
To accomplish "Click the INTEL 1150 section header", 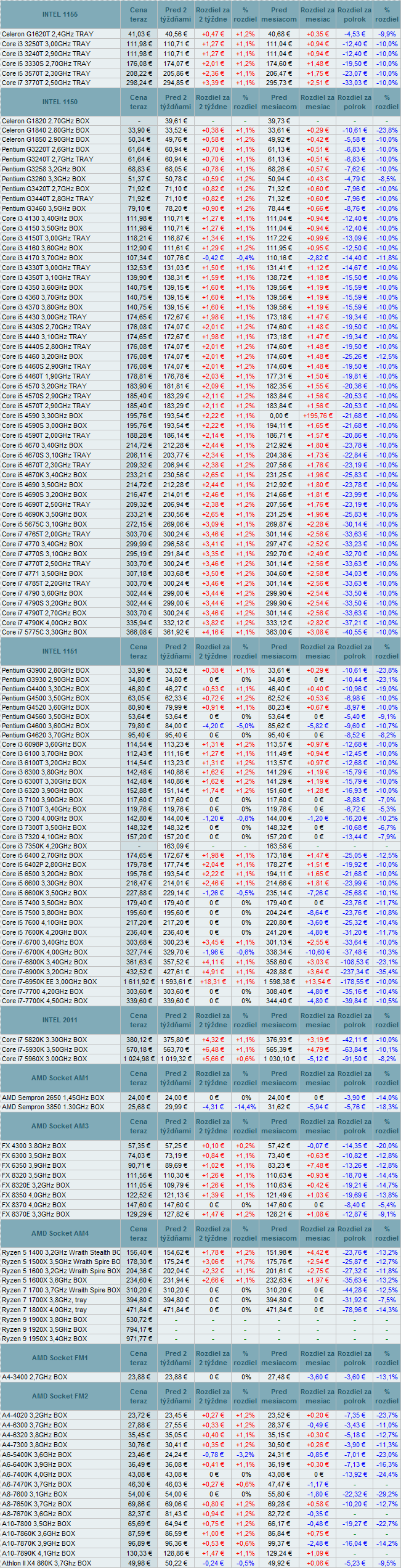I will 60,102.
